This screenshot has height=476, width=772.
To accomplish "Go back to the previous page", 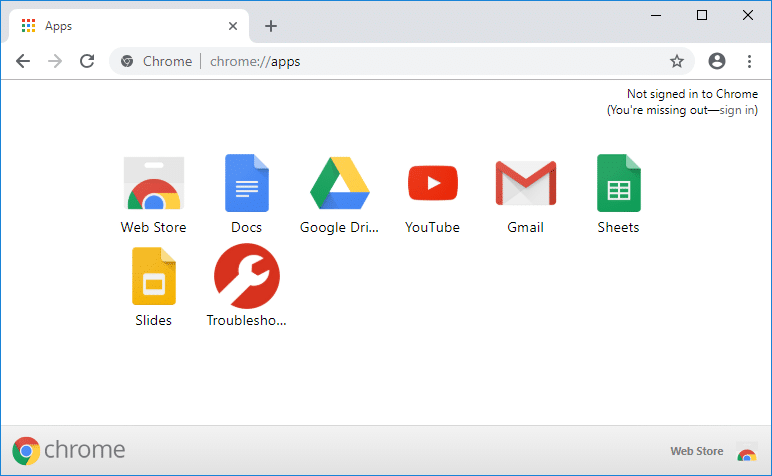I will [23, 61].
